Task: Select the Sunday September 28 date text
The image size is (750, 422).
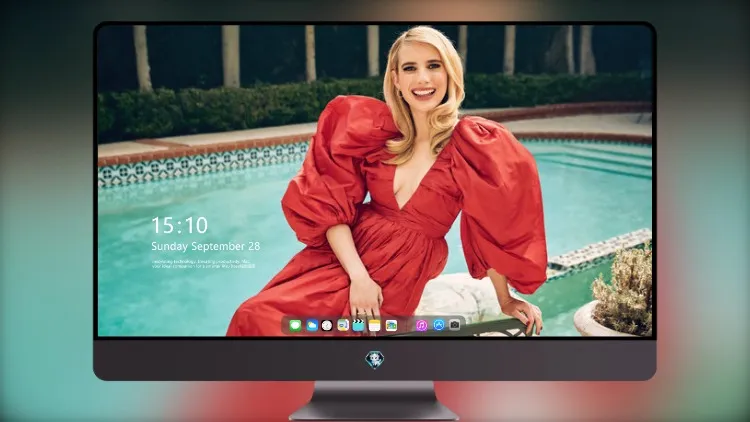Action: [206, 246]
